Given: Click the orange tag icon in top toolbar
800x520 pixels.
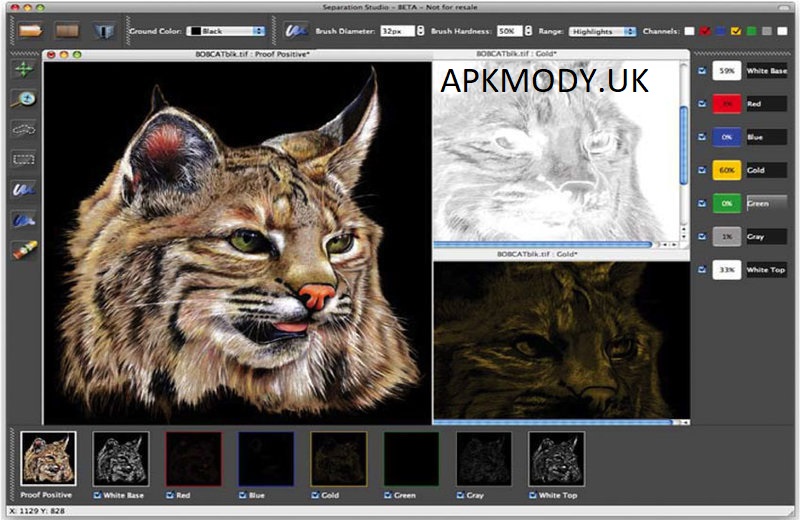Looking at the screenshot, I should 31,31.
